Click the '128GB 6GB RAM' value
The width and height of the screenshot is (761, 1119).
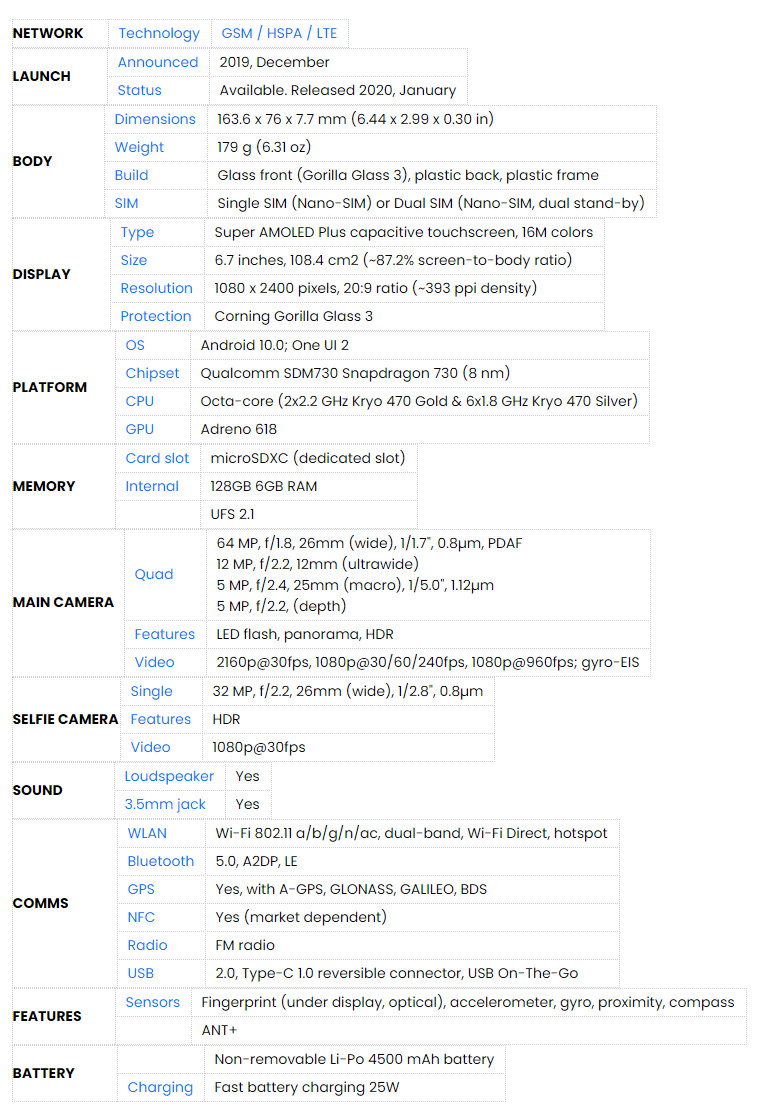pos(264,486)
